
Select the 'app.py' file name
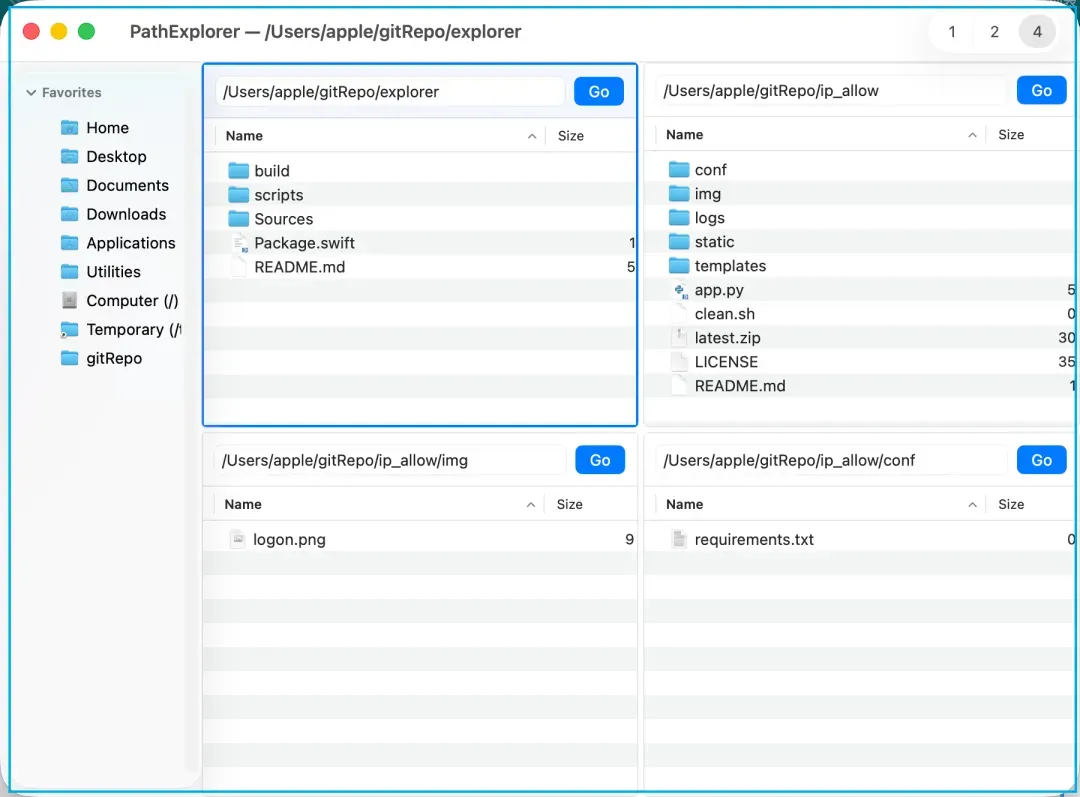click(x=719, y=290)
